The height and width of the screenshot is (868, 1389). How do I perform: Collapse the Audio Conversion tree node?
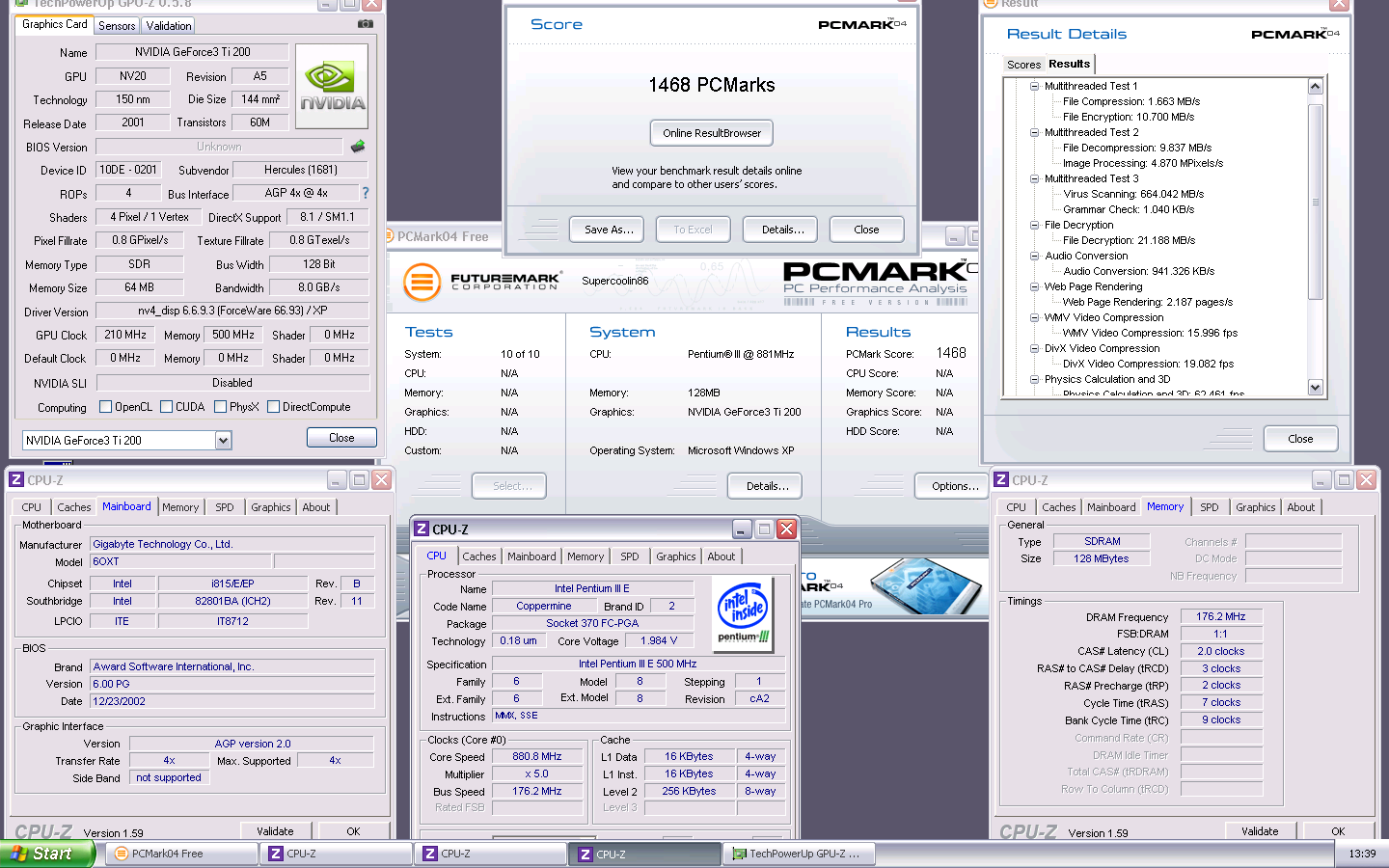point(1034,256)
